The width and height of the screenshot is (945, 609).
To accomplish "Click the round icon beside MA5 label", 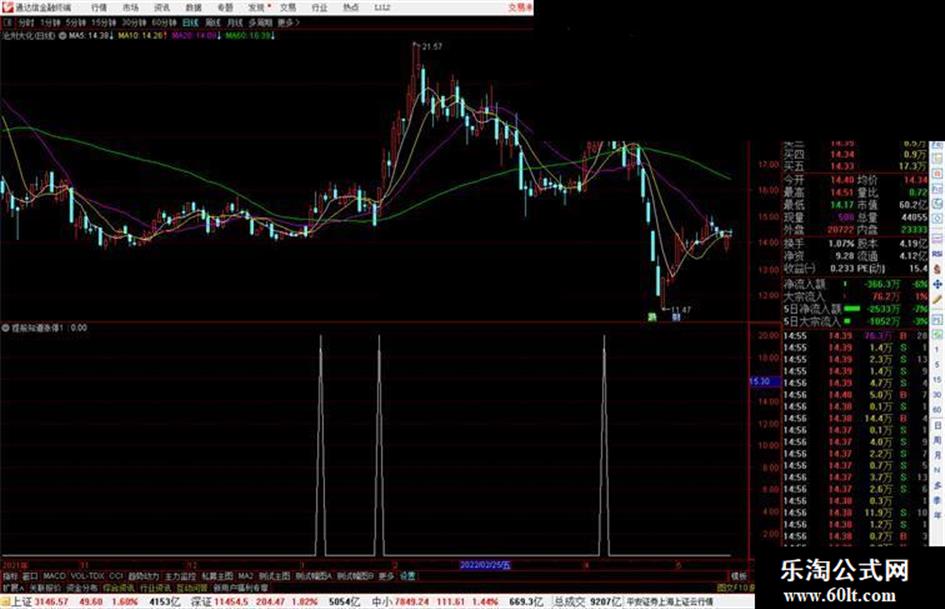I will click(63, 36).
